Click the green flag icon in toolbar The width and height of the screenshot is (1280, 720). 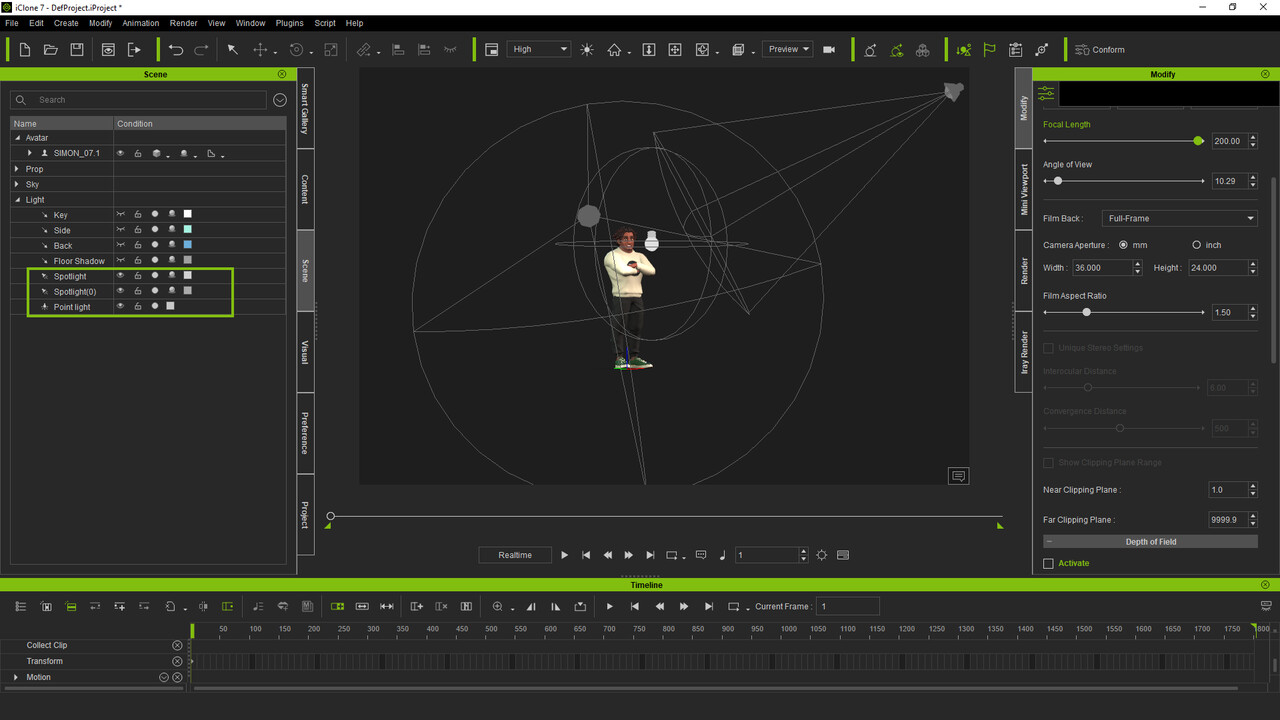pyautogui.click(x=989, y=50)
